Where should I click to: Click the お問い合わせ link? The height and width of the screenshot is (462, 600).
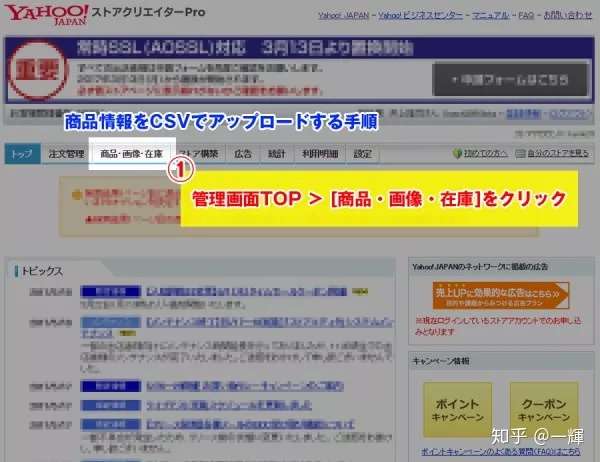pos(567,15)
